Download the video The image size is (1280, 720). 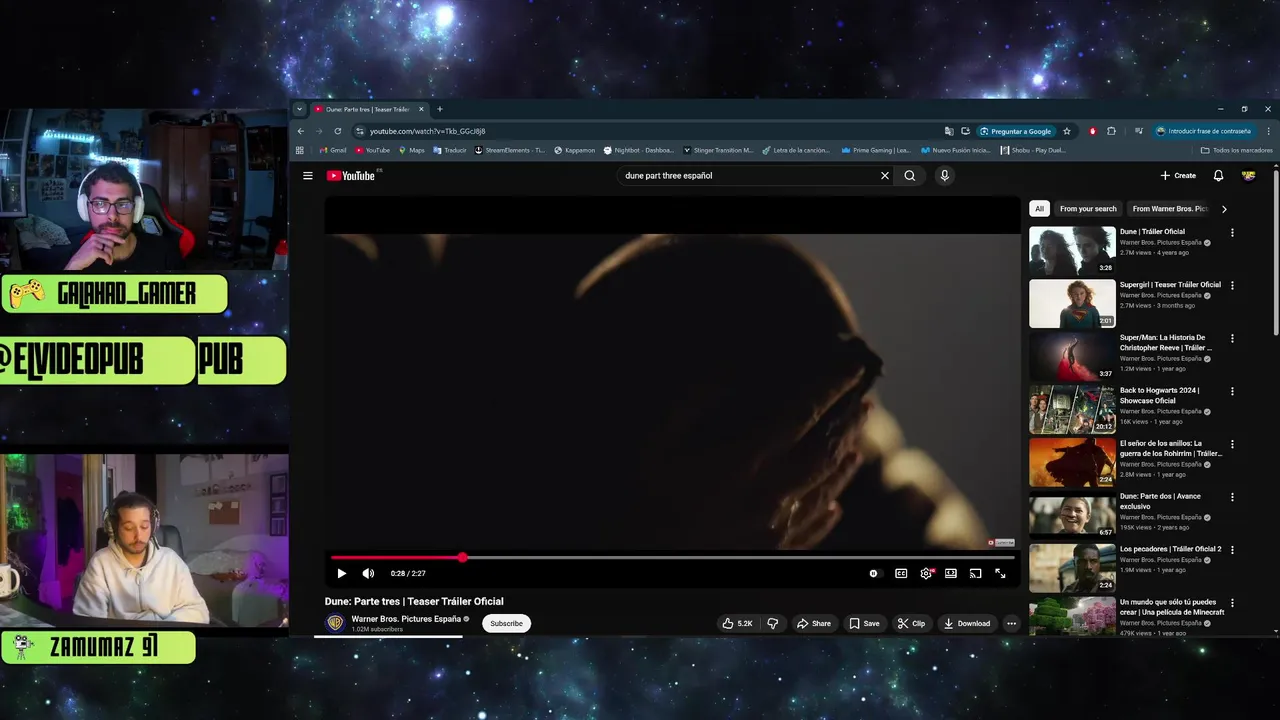tap(966, 623)
